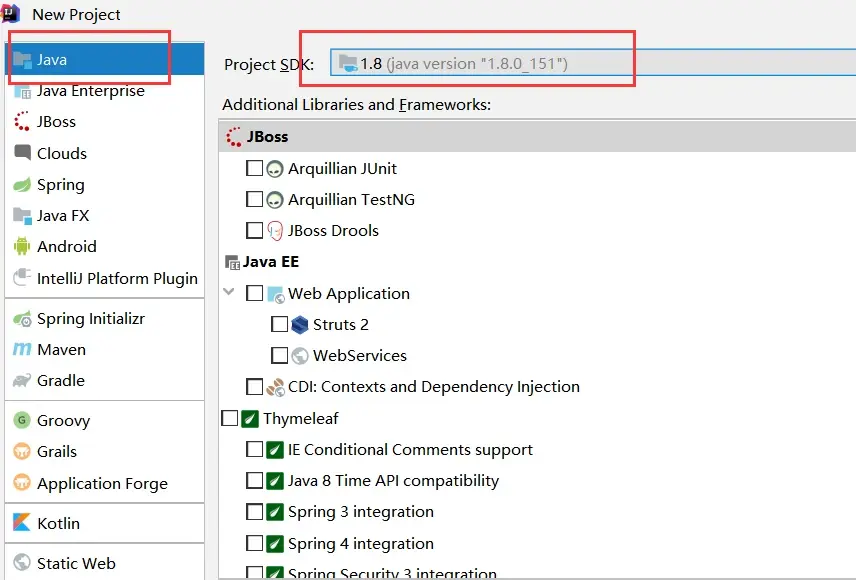Pick Application Forge project type
This screenshot has width=856, height=580.
[105, 483]
